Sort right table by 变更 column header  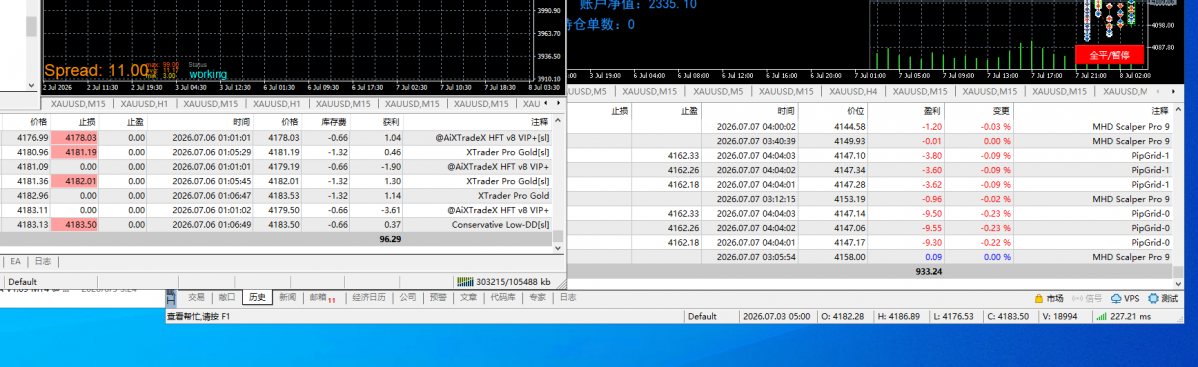pos(979,111)
